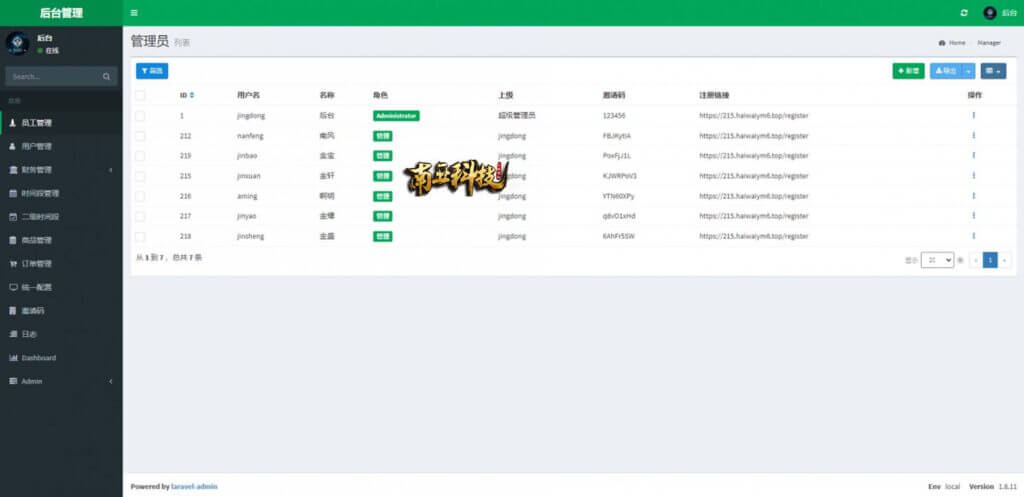Click the invitation code 123456
Screen dimensions: 1024x497
(x=614, y=116)
